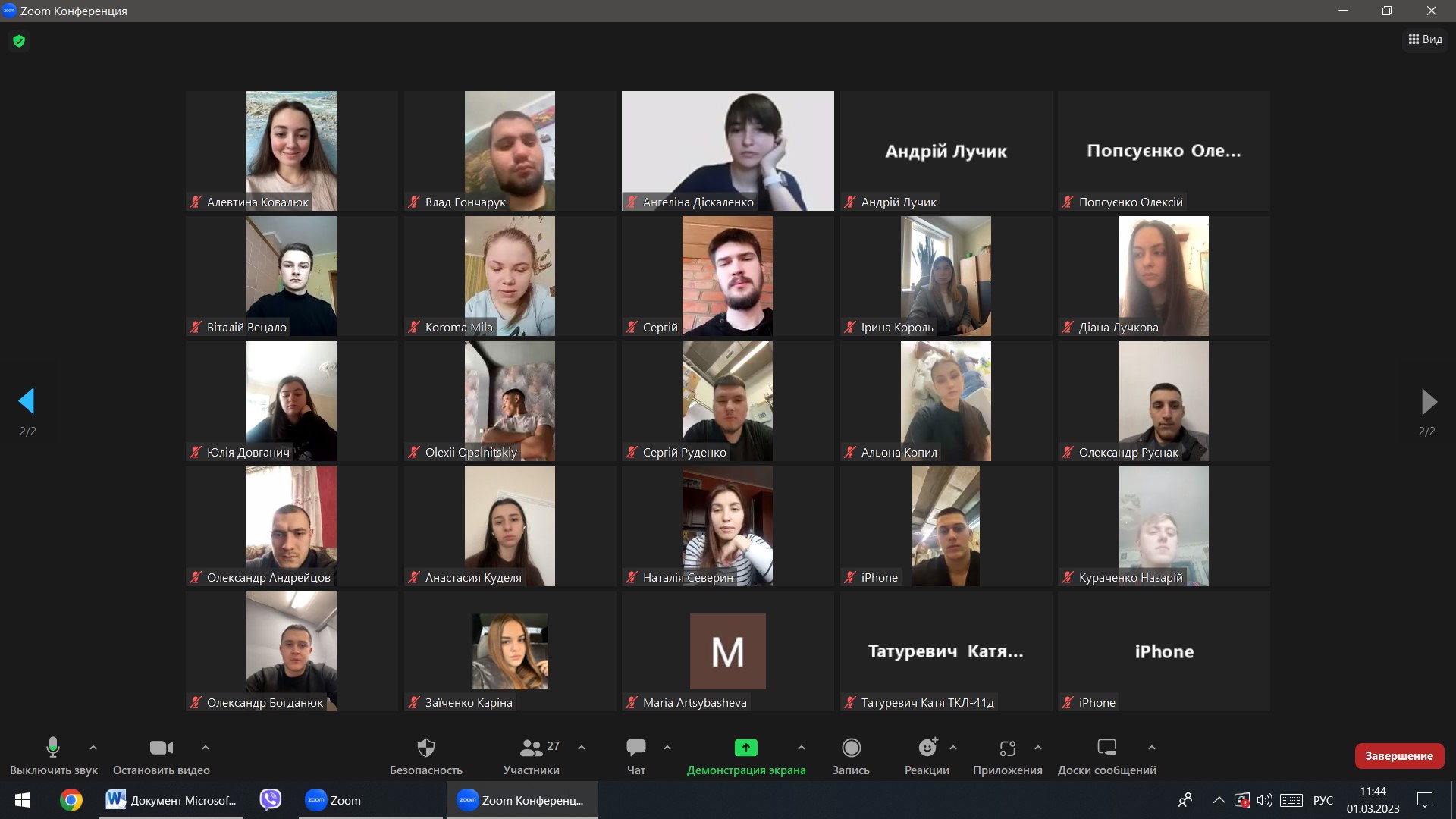This screenshot has width=1456, height=819.
Task: Open Viber from the taskbar
Action: click(270, 800)
